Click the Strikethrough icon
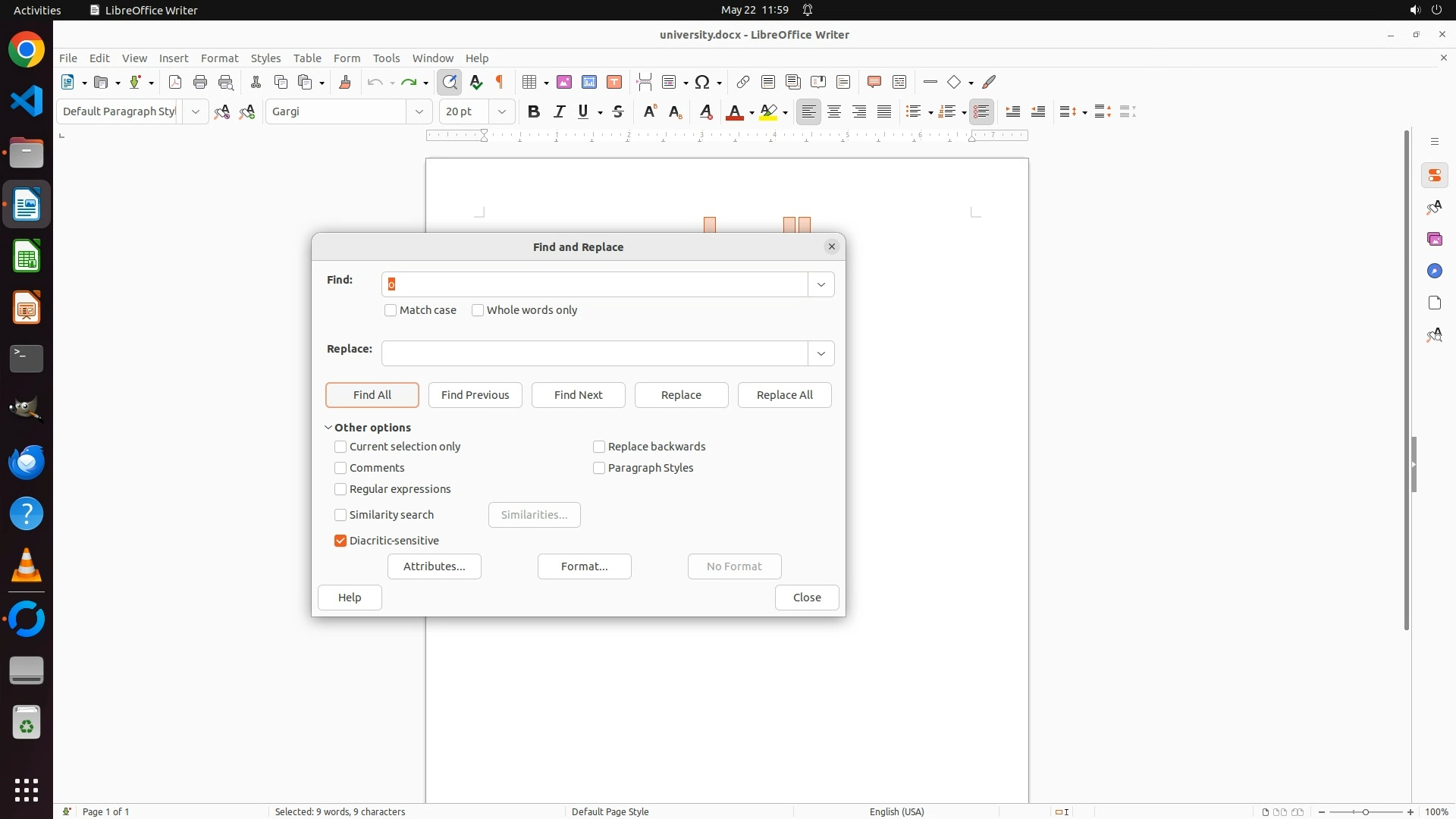Image resolution: width=1456 pixels, height=819 pixels. tap(618, 111)
